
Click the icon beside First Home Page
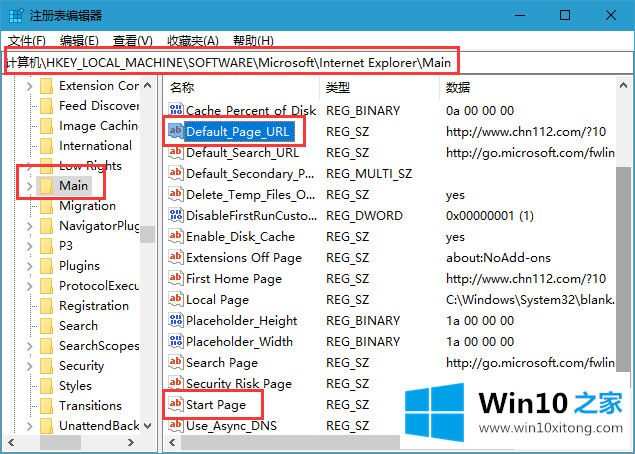point(176,278)
